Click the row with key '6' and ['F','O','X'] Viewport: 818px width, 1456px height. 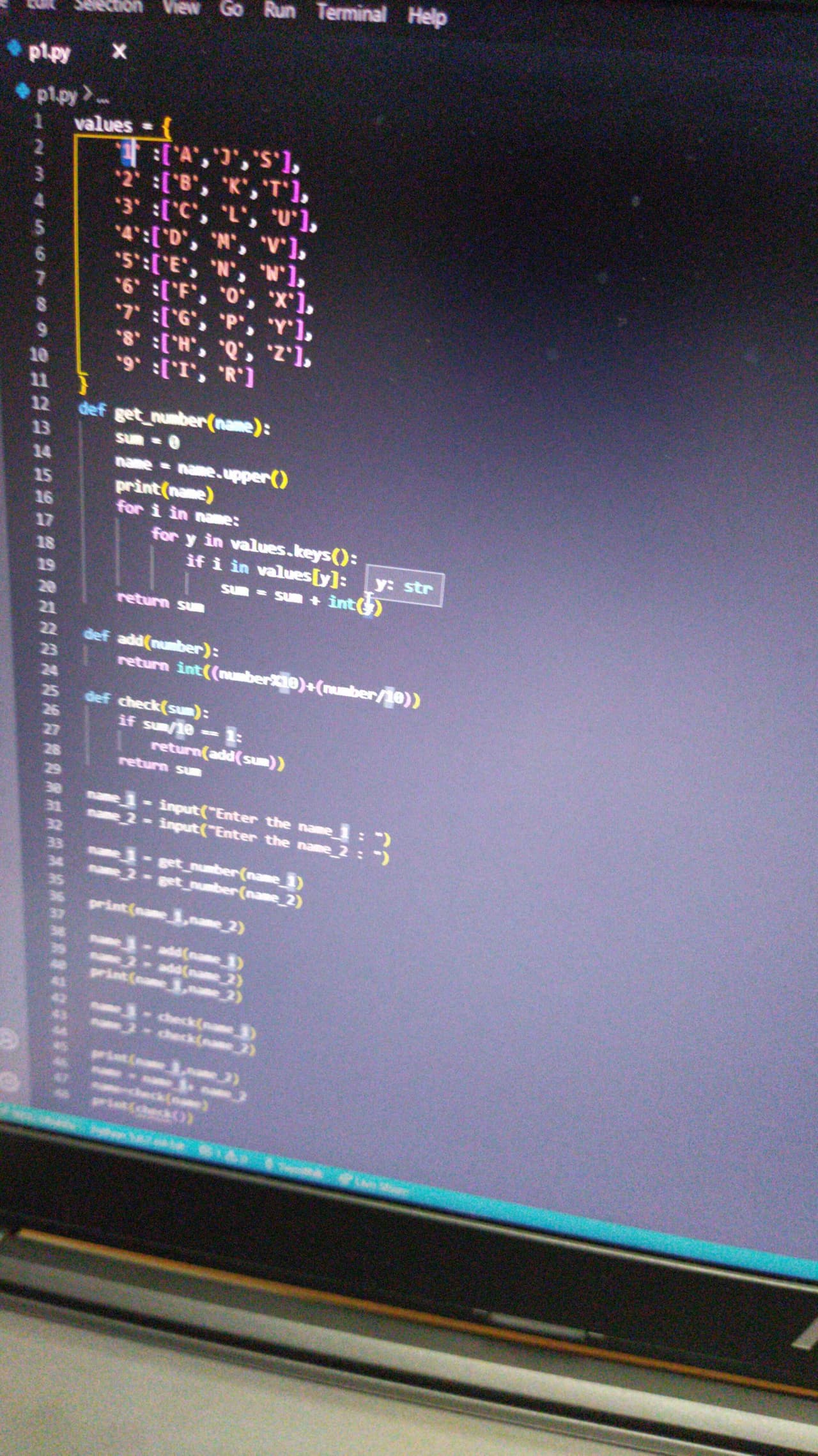click(215, 296)
